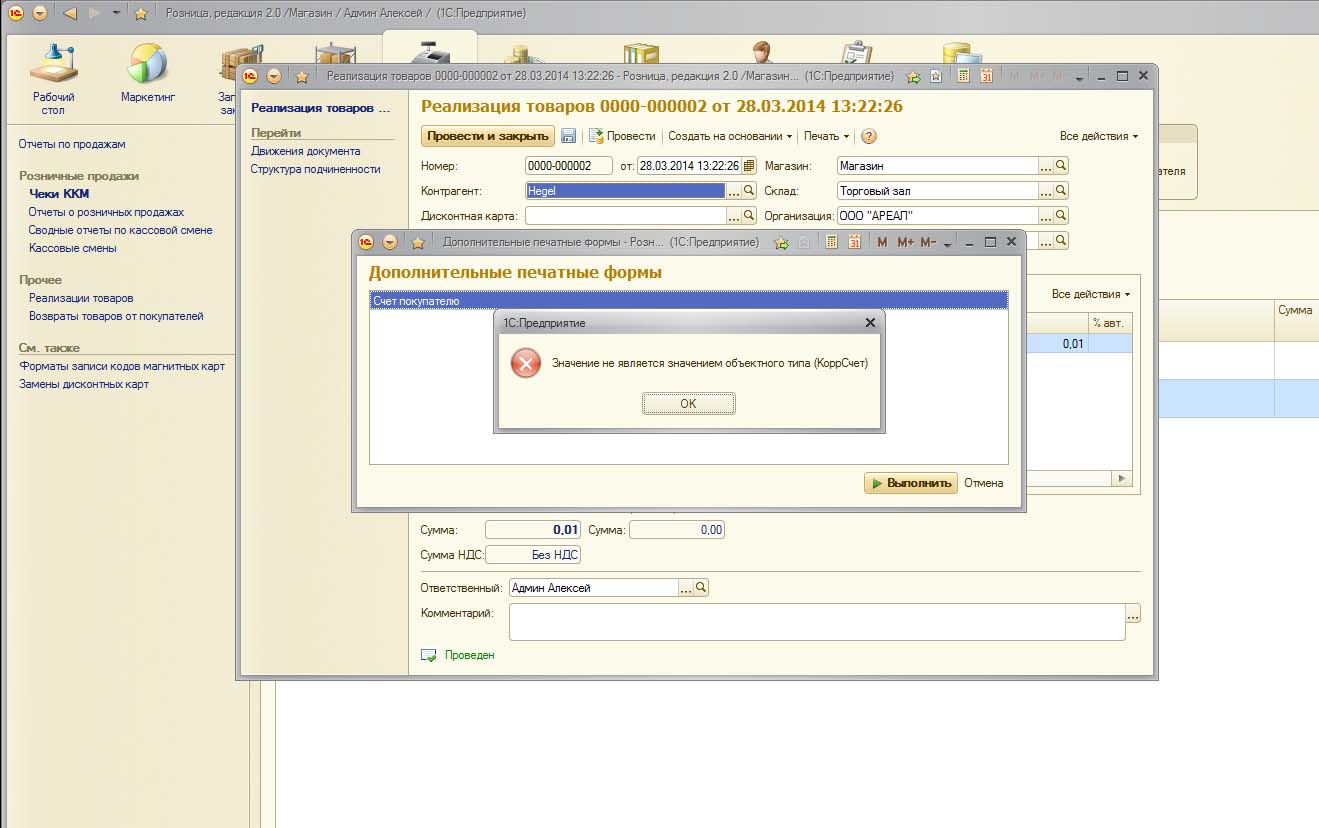Click the Провести toolbar button
Image resolution: width=1319 pixels, height=828 pixels.
(621, 136)
